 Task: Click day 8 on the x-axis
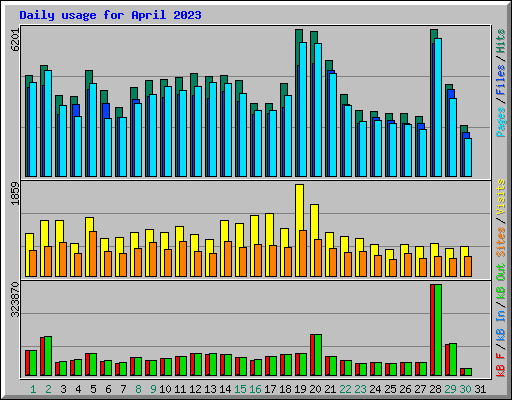(138, 389)
